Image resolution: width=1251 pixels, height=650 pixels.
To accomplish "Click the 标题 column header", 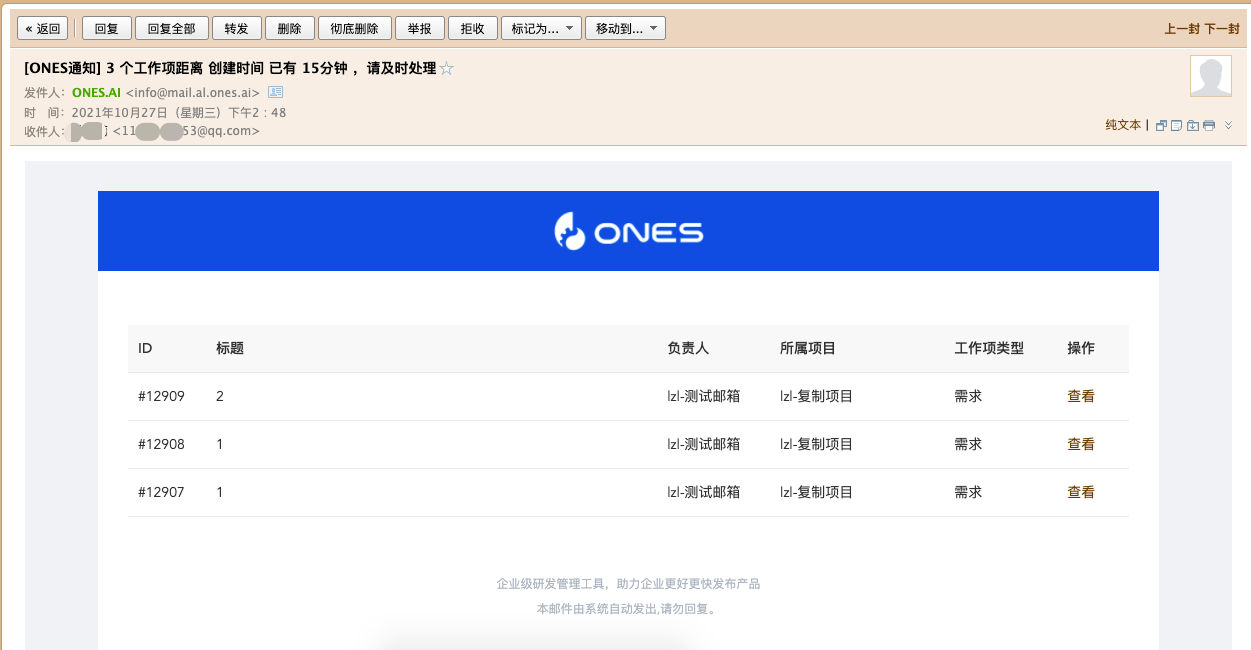I will (230, 348).
